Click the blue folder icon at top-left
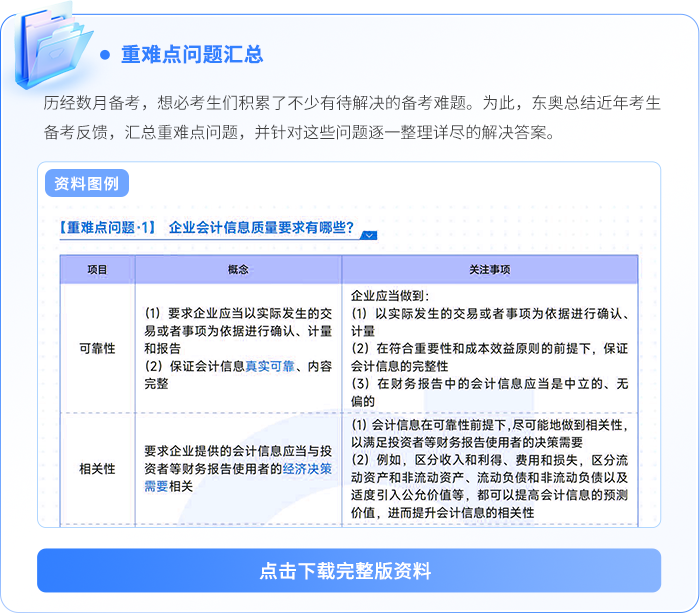The image size is (700, 613). coord(50,45)
